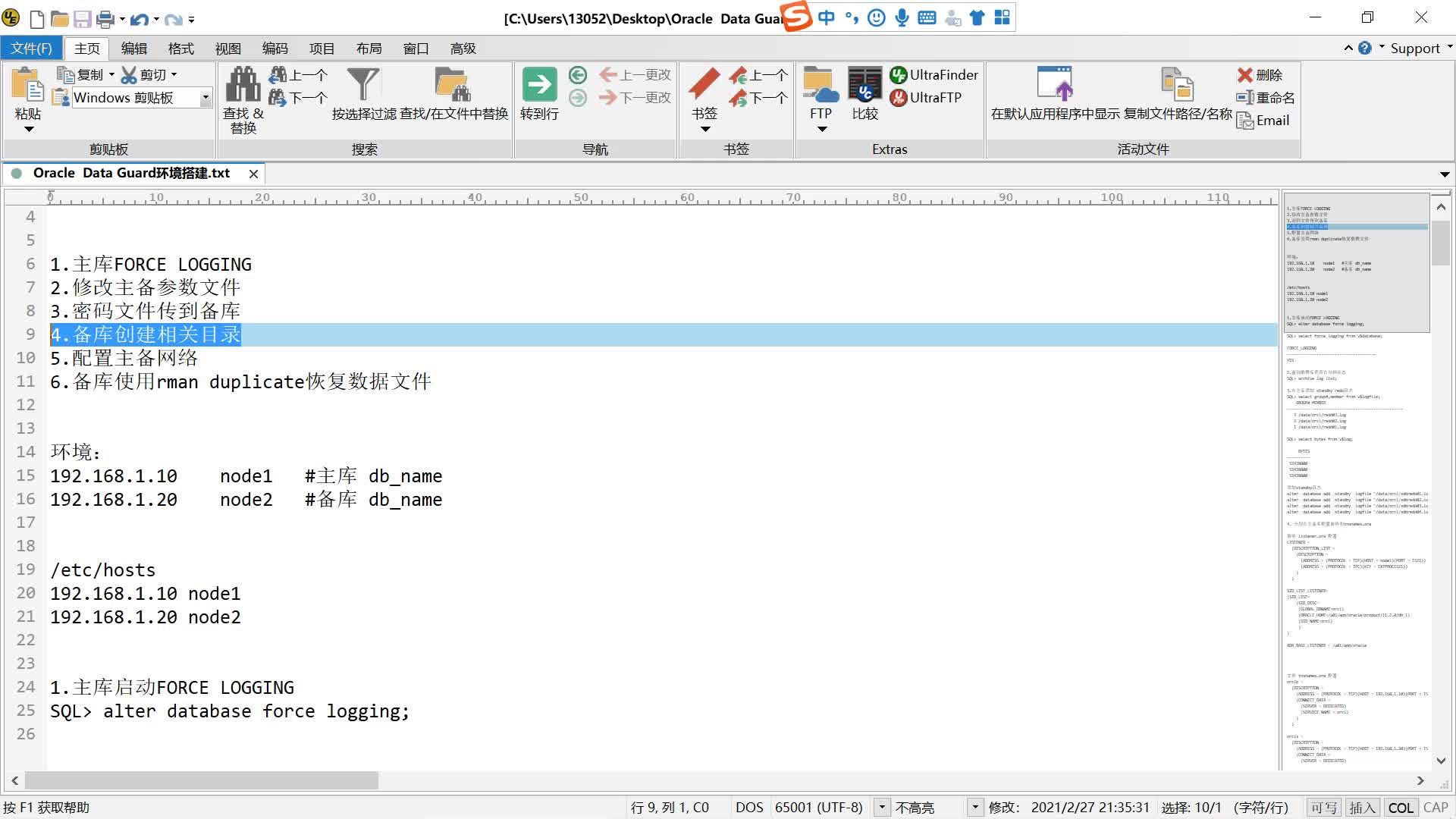Click the Copy File Path/Name icon
This screenshot has width=1456, height=819.
1177,85
